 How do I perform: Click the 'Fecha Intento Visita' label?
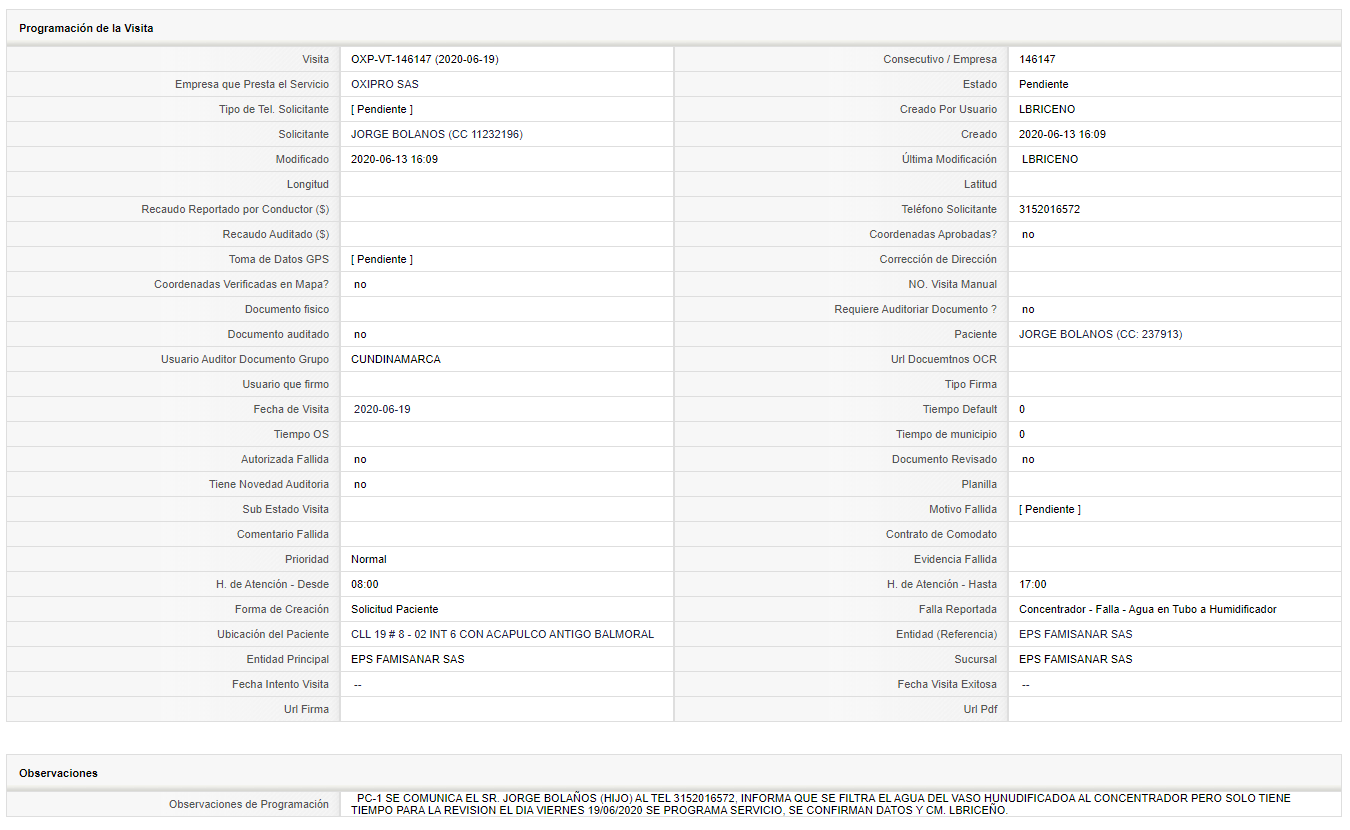click(x=280, y=685)
